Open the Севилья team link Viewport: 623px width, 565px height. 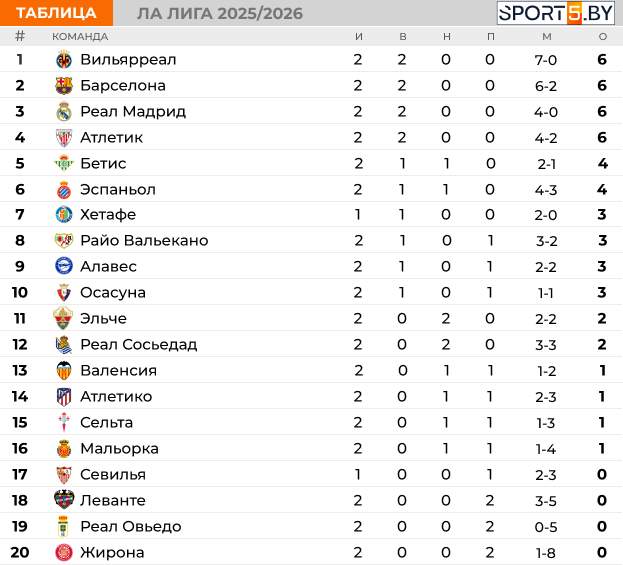(x=113, y=474)
